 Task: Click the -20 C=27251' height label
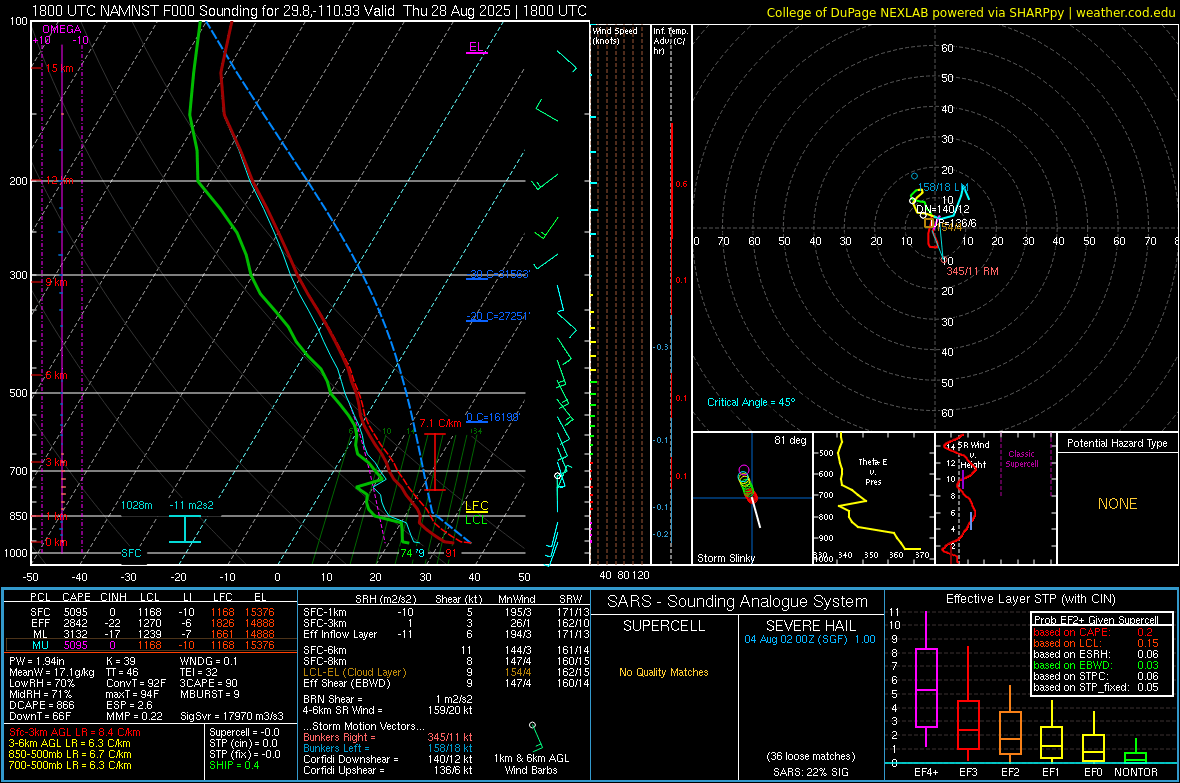497,316
